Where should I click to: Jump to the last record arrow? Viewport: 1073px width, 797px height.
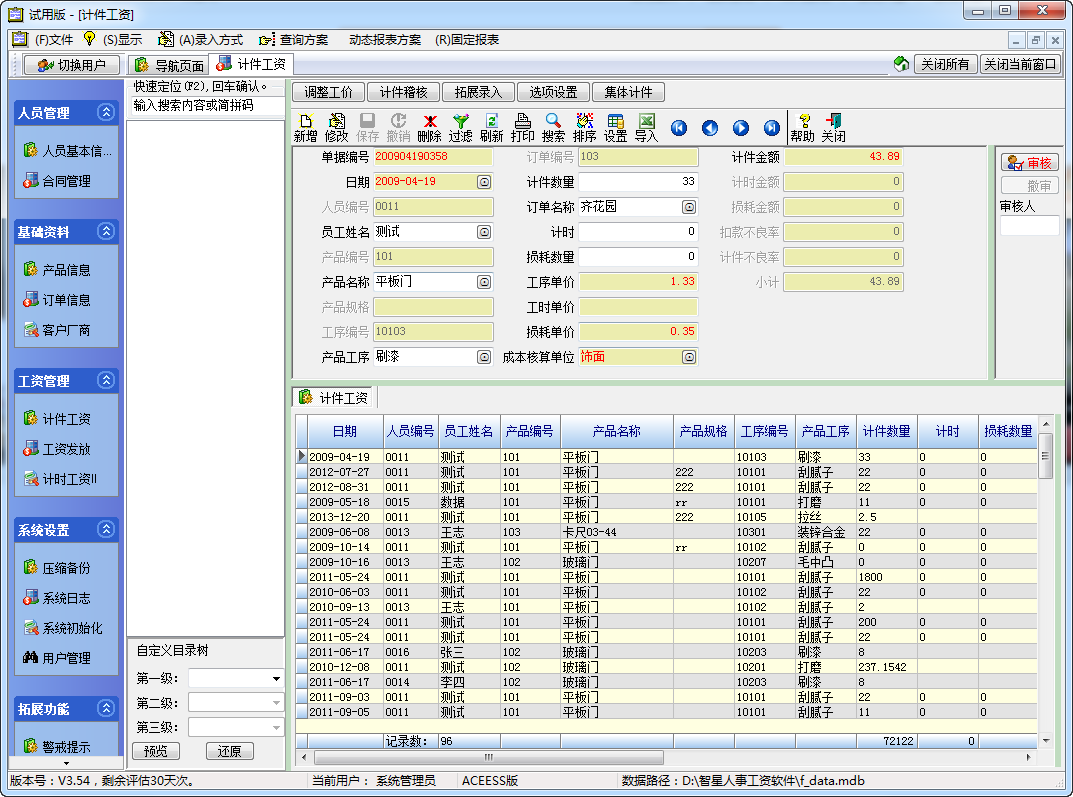(771, 128)
